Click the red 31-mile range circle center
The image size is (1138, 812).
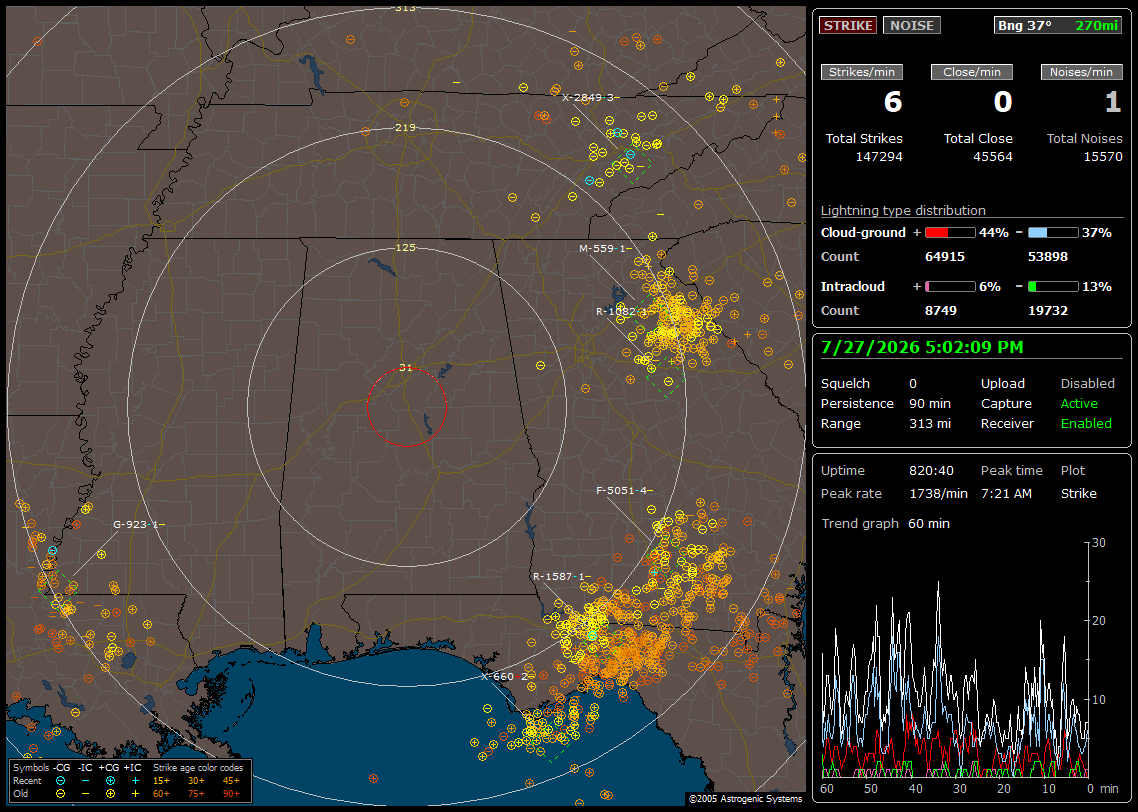tap(406, 407)
